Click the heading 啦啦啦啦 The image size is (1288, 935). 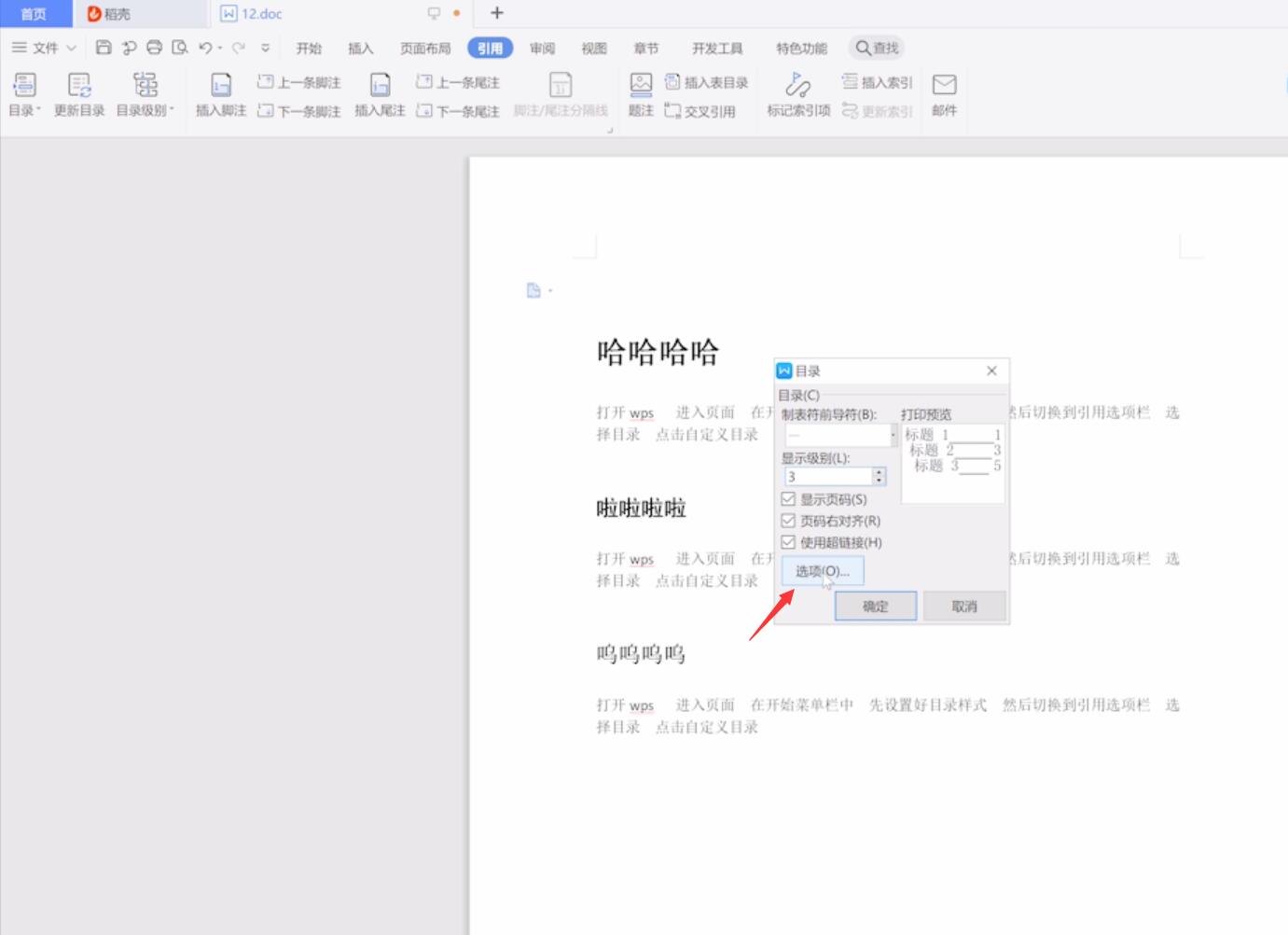coord(641,508)
